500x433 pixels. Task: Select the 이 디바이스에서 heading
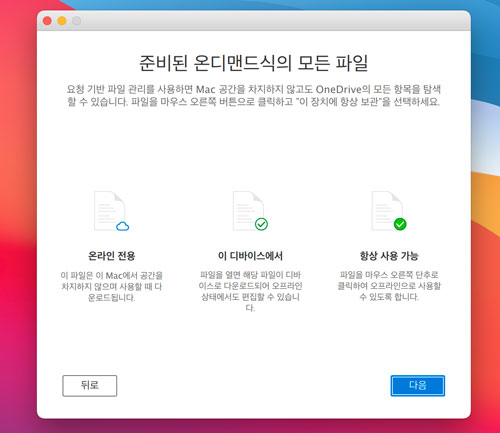pyautogui.click(x=250, y=256)
